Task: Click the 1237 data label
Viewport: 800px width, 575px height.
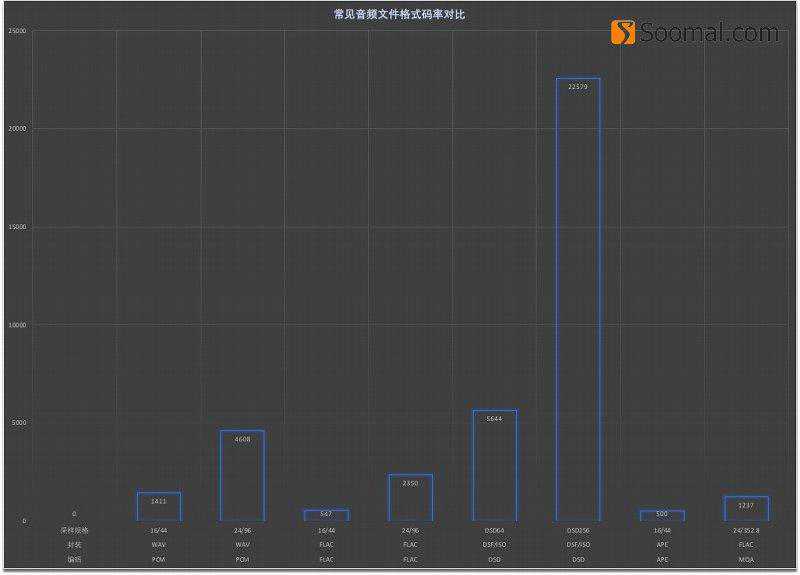Action: point(746,506)
